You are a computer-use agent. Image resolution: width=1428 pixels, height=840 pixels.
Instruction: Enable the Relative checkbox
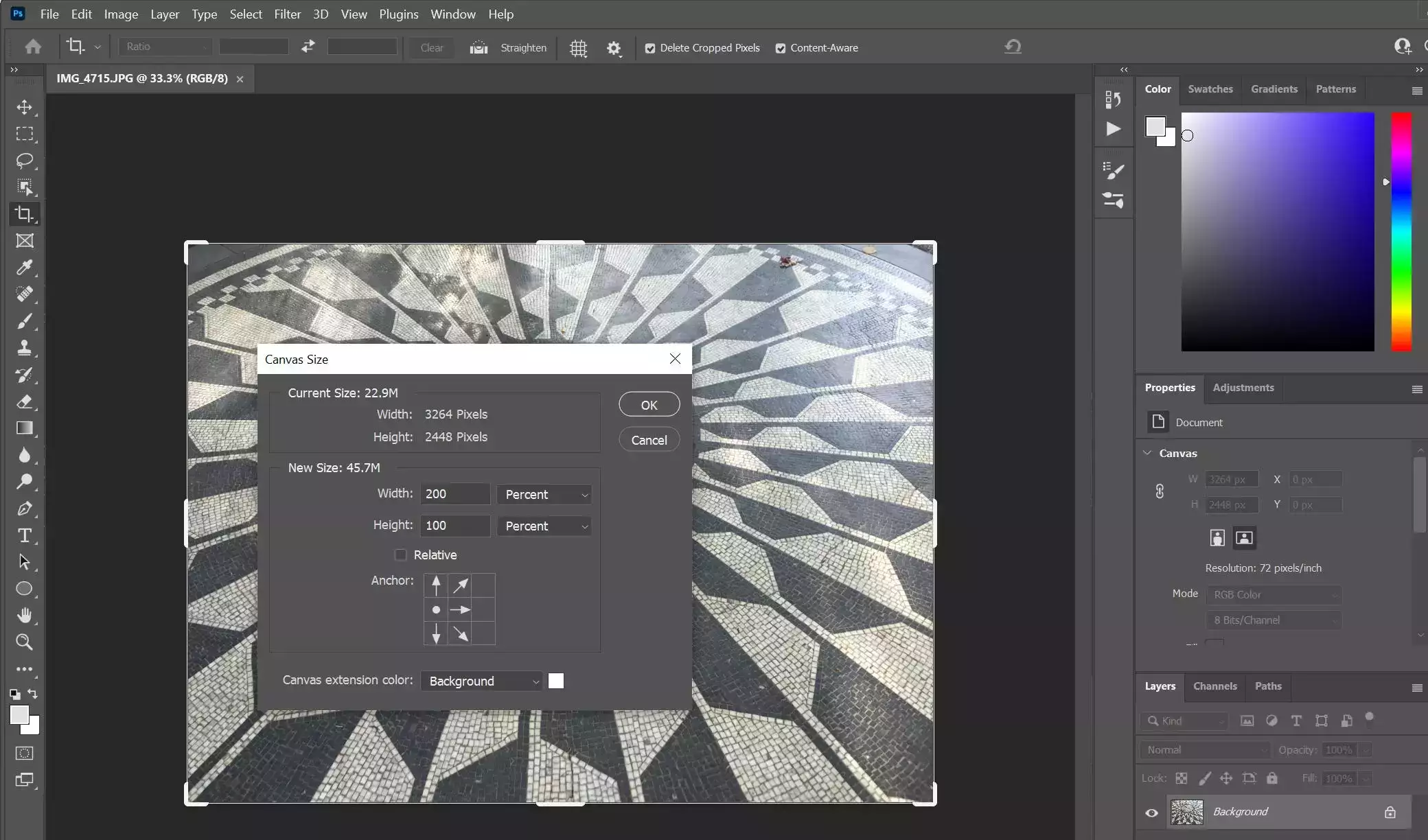(401, 555)
